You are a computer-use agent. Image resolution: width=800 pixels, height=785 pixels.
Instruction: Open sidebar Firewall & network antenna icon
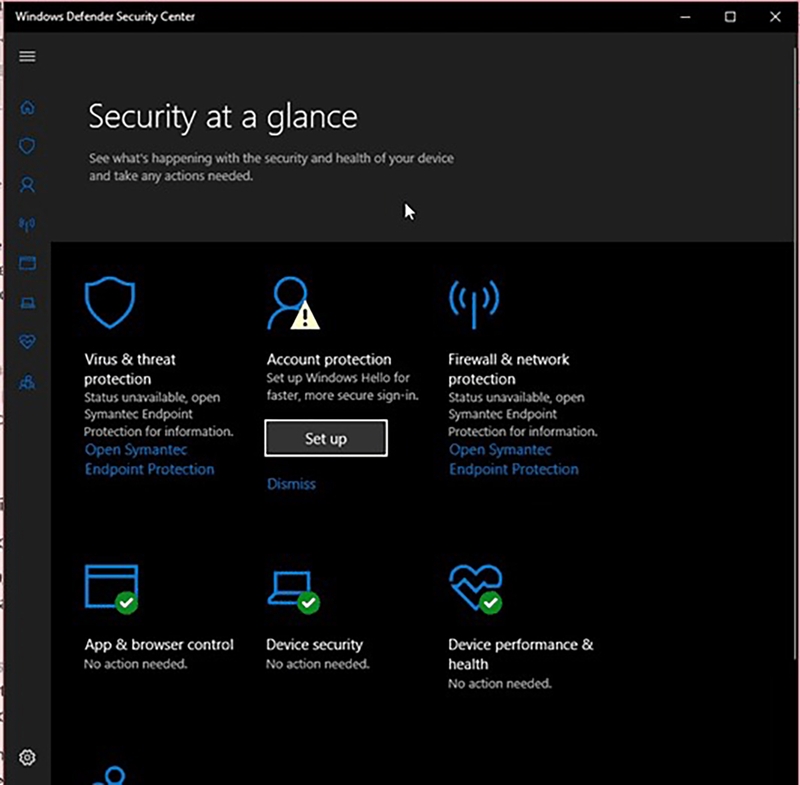27,224
